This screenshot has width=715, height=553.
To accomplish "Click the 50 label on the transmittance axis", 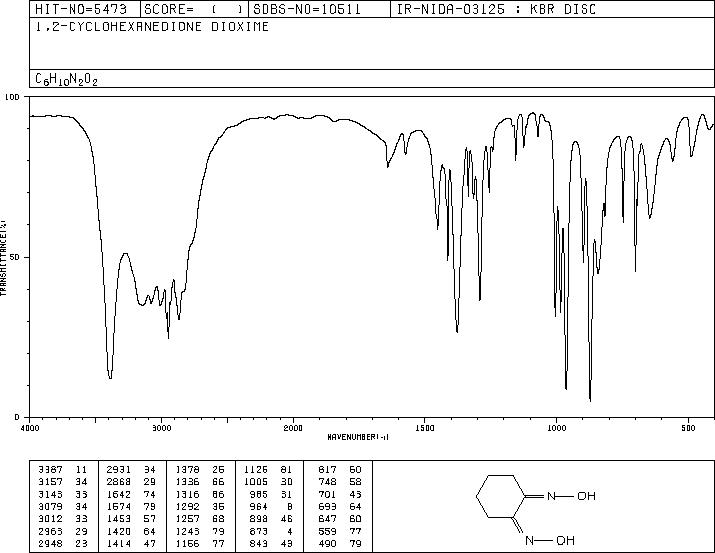I will tap(15, 257).
